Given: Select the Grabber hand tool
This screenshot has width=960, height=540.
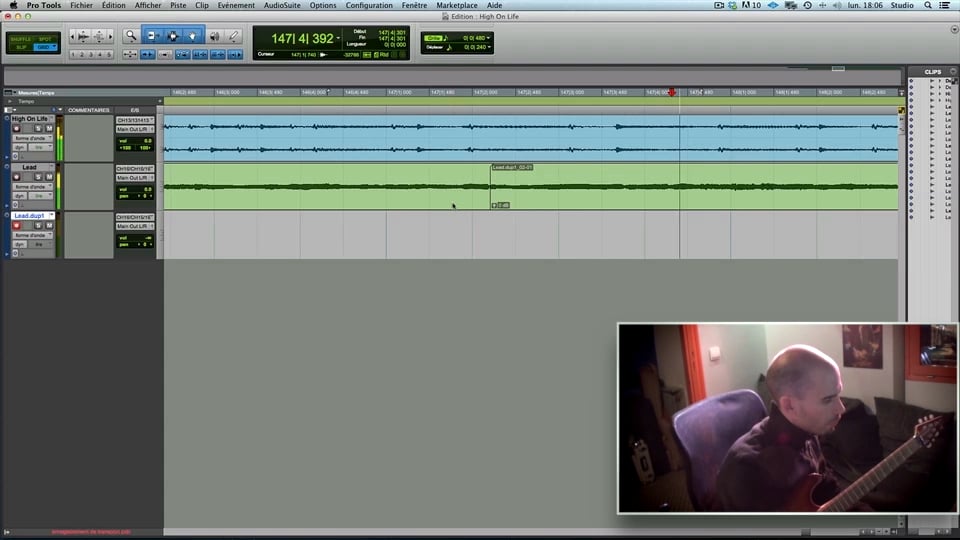Looking at the screenshot, I should (193, 36).
